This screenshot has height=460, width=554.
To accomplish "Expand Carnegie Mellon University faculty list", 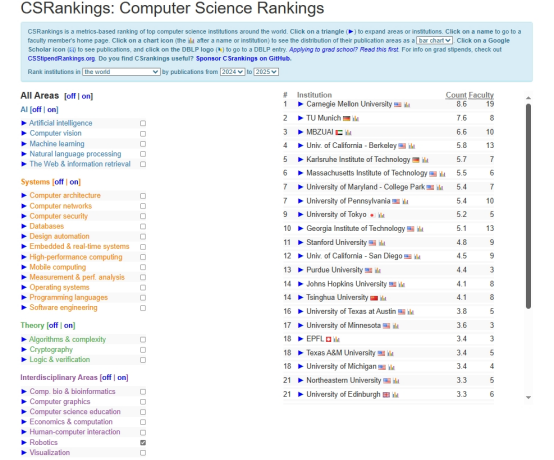I will pyautogui.click(x=300, y=104).
